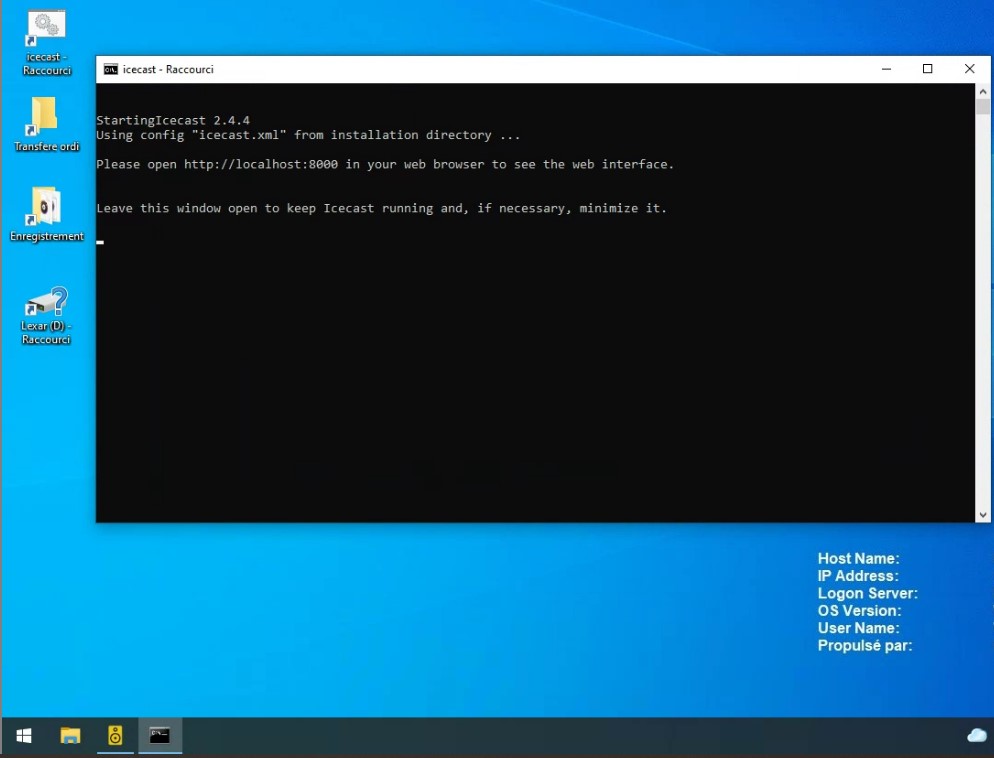This screenshot has height=758, width=994.
Task: Open the yellow speaker app on taskbar
Action: (115, 736)
